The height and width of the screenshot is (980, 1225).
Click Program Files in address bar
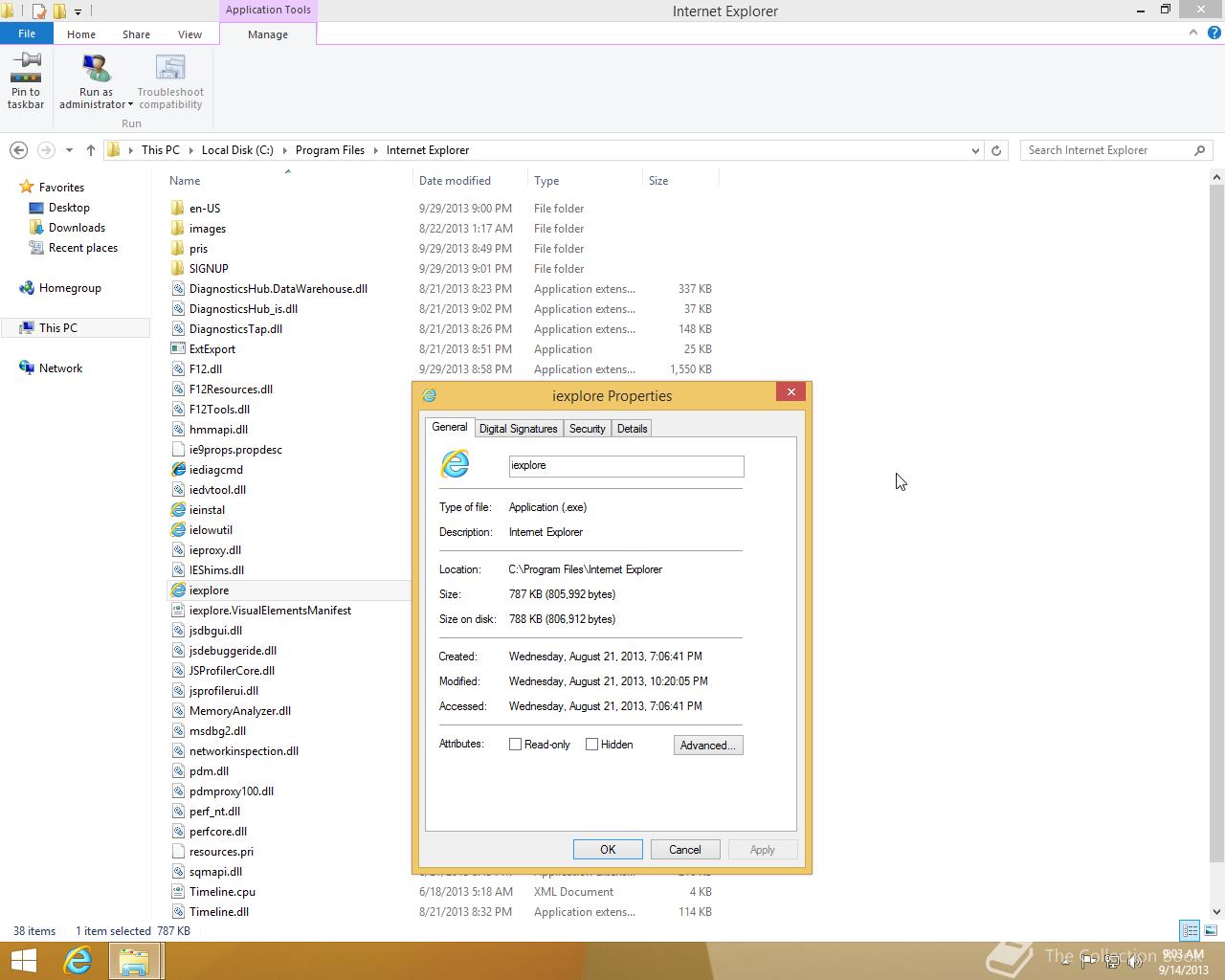pos(330,150)
